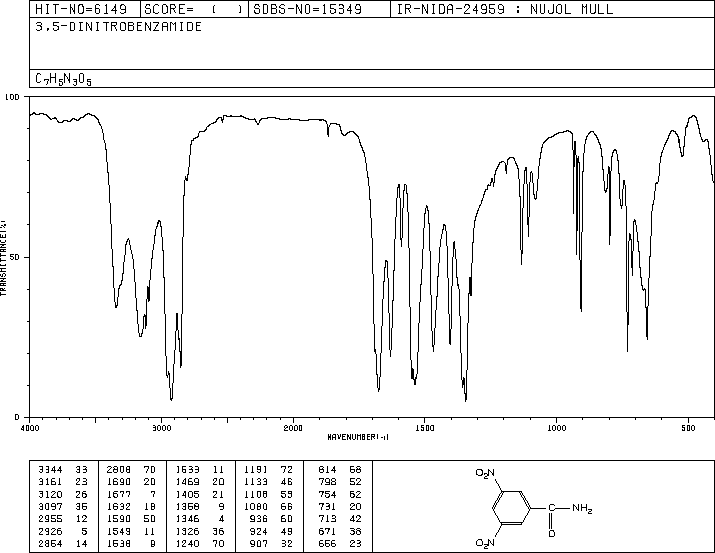
Task: Select the SCORE field in the header
Action: [x=194, y=9]
